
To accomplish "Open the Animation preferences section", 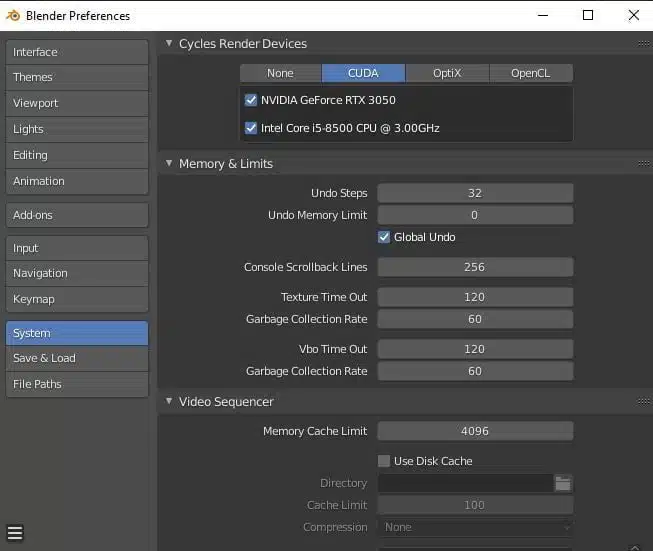I will pyautogui.click(x=77, y=182).
